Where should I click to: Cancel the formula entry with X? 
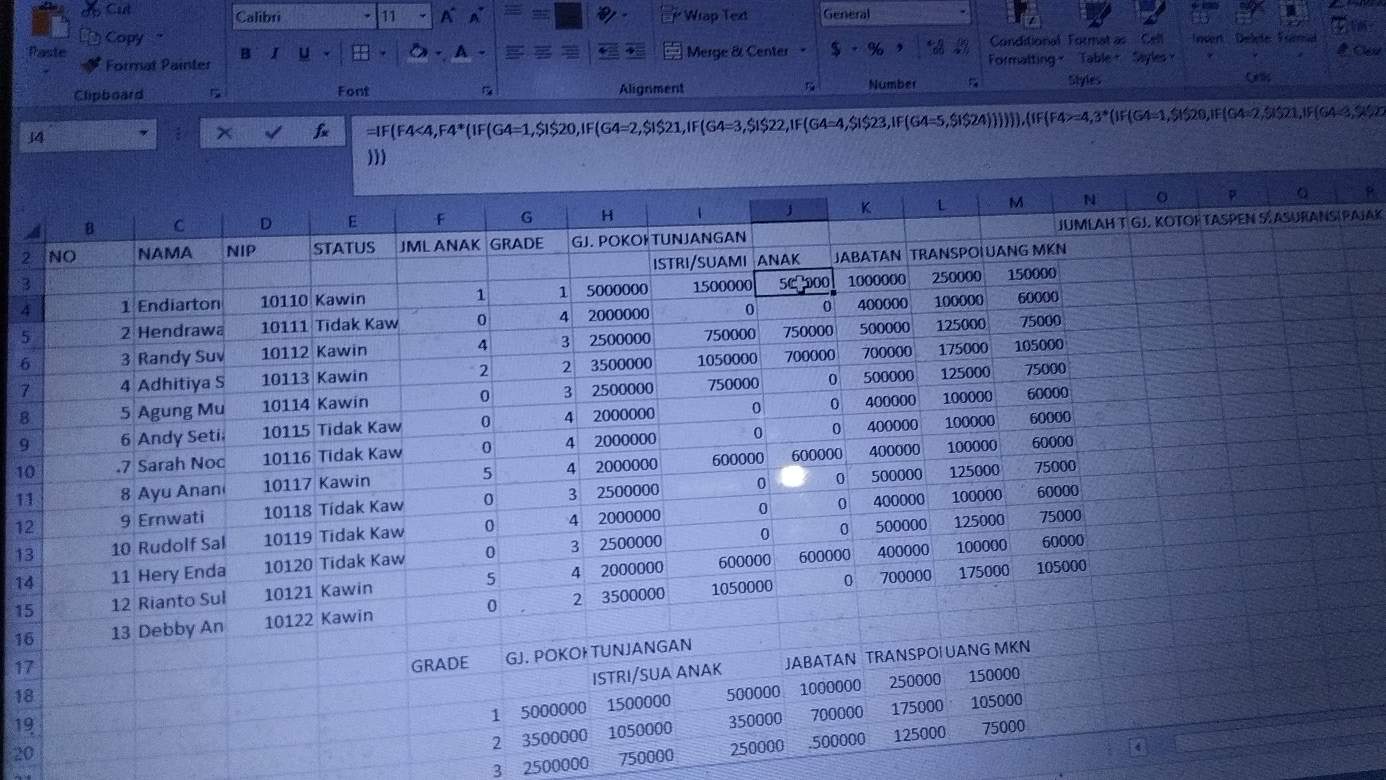pyautogui.click(x=224, y=133)
